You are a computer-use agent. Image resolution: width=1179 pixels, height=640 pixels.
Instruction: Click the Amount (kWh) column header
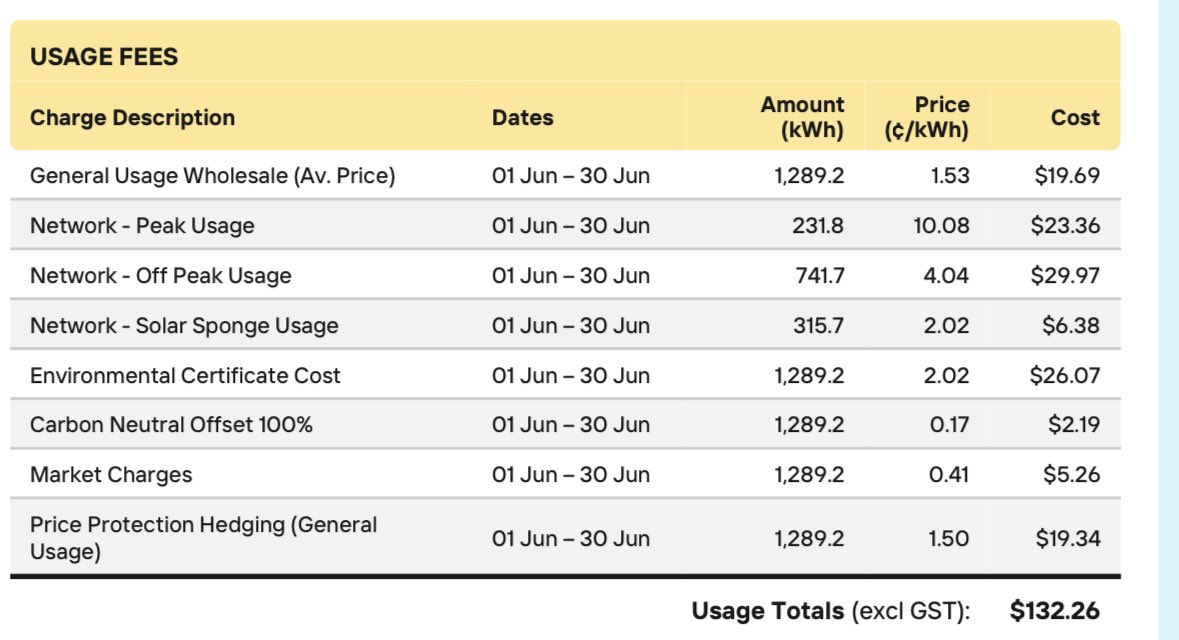[x=802, y=117]
